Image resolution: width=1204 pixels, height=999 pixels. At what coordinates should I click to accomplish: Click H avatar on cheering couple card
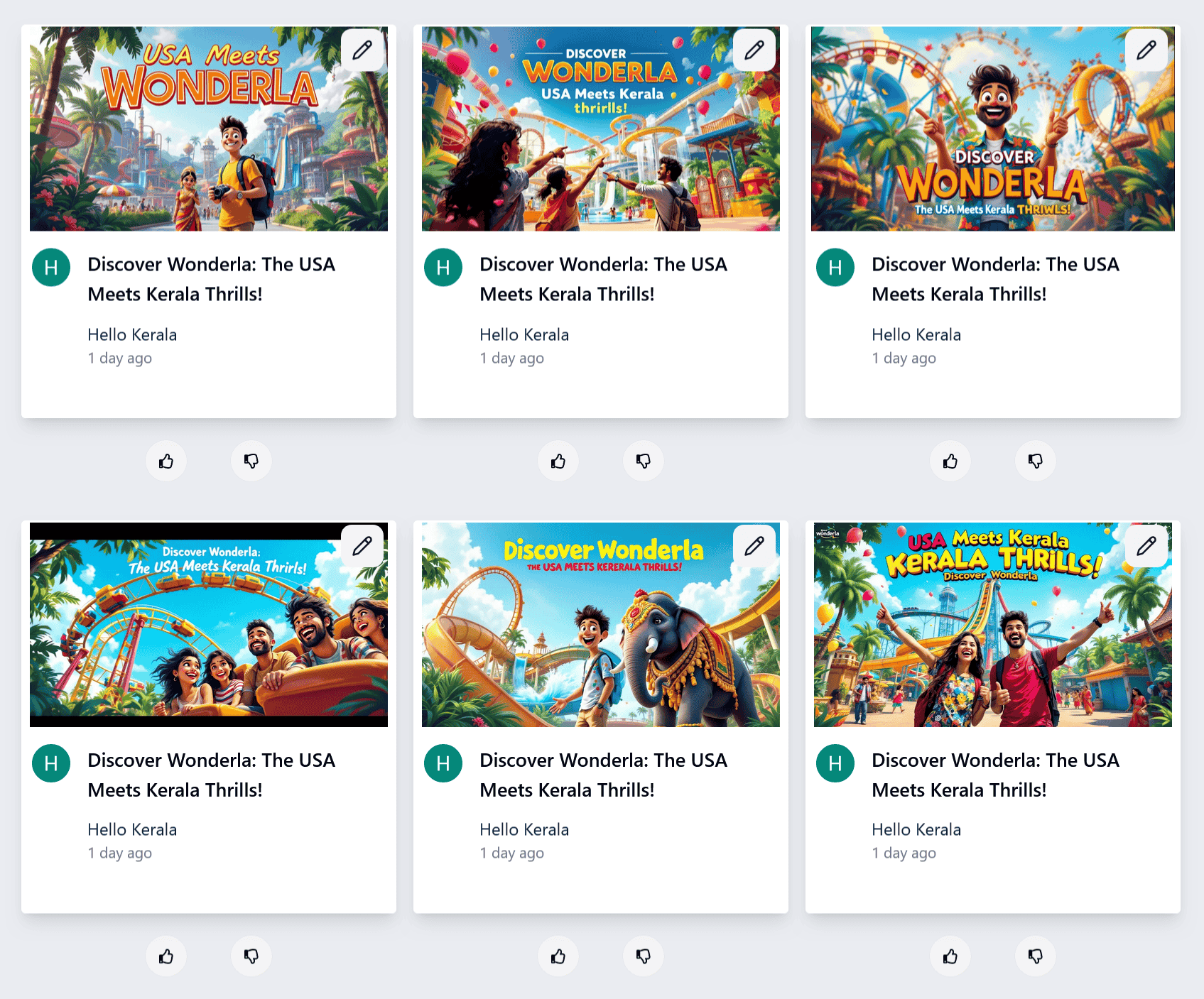(x=835, y=763)
